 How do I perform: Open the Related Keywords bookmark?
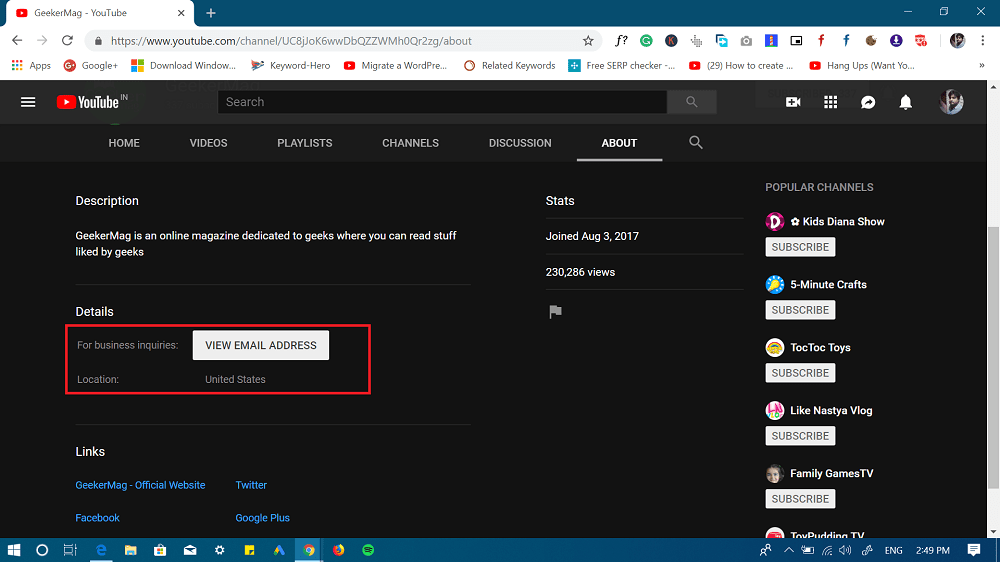(x=510, y=66)
